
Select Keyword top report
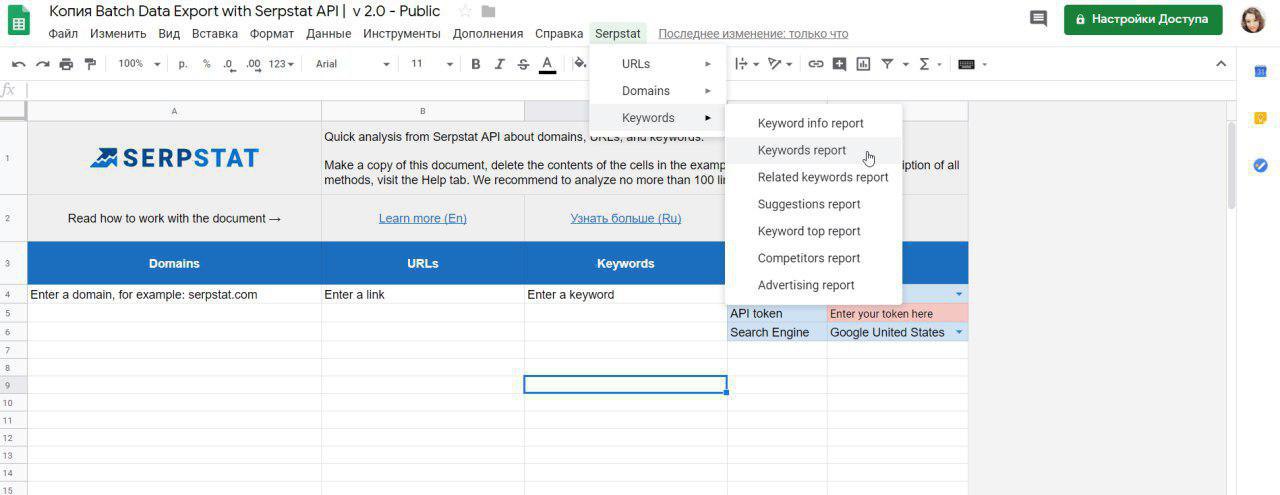click(813, 231)
